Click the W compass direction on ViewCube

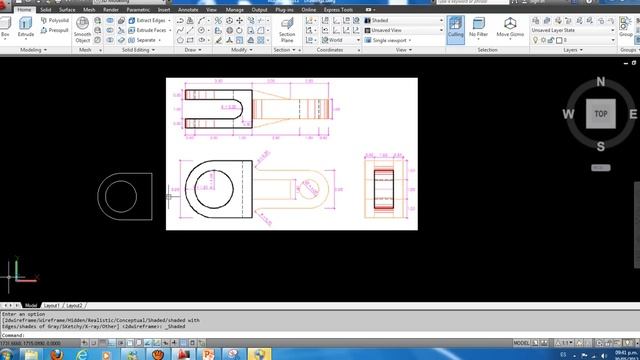pos(569,114)
